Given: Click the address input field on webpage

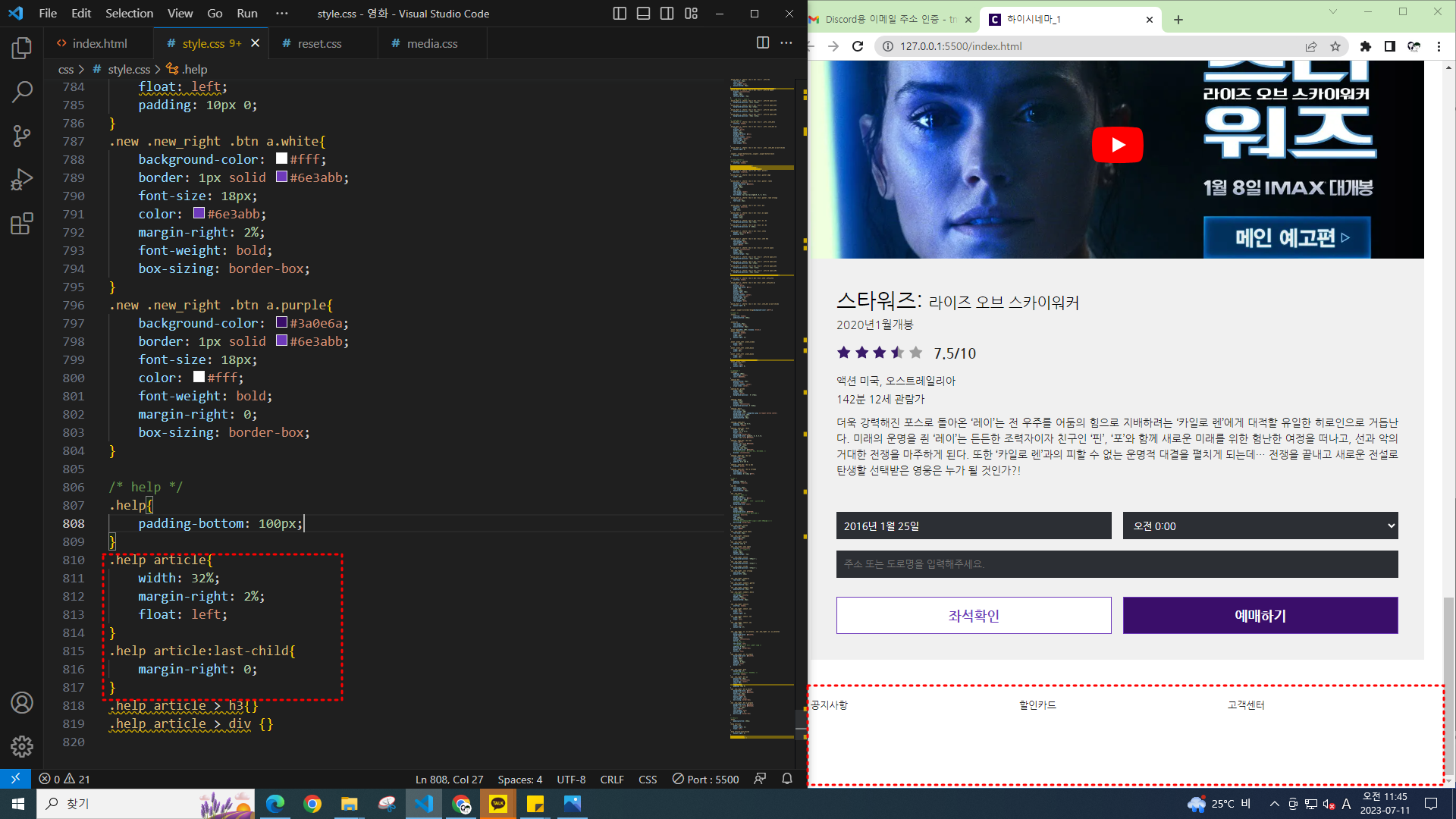Looking at the screenshot, I should click(1116, 564).
